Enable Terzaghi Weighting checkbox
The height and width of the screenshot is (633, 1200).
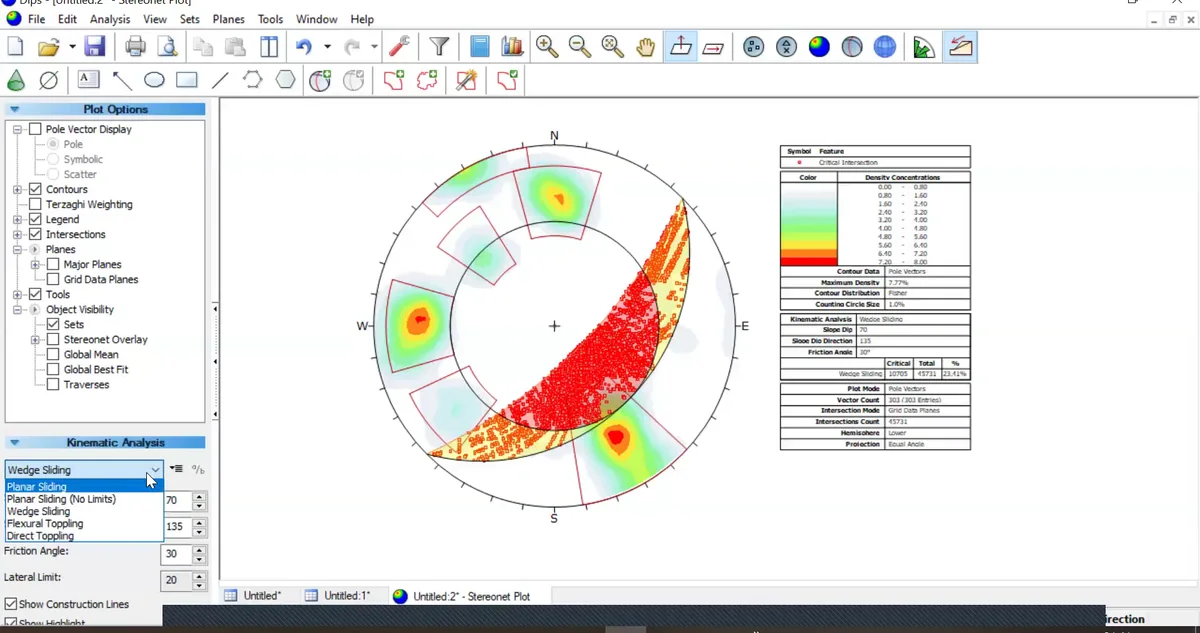[x=36, y=204]
